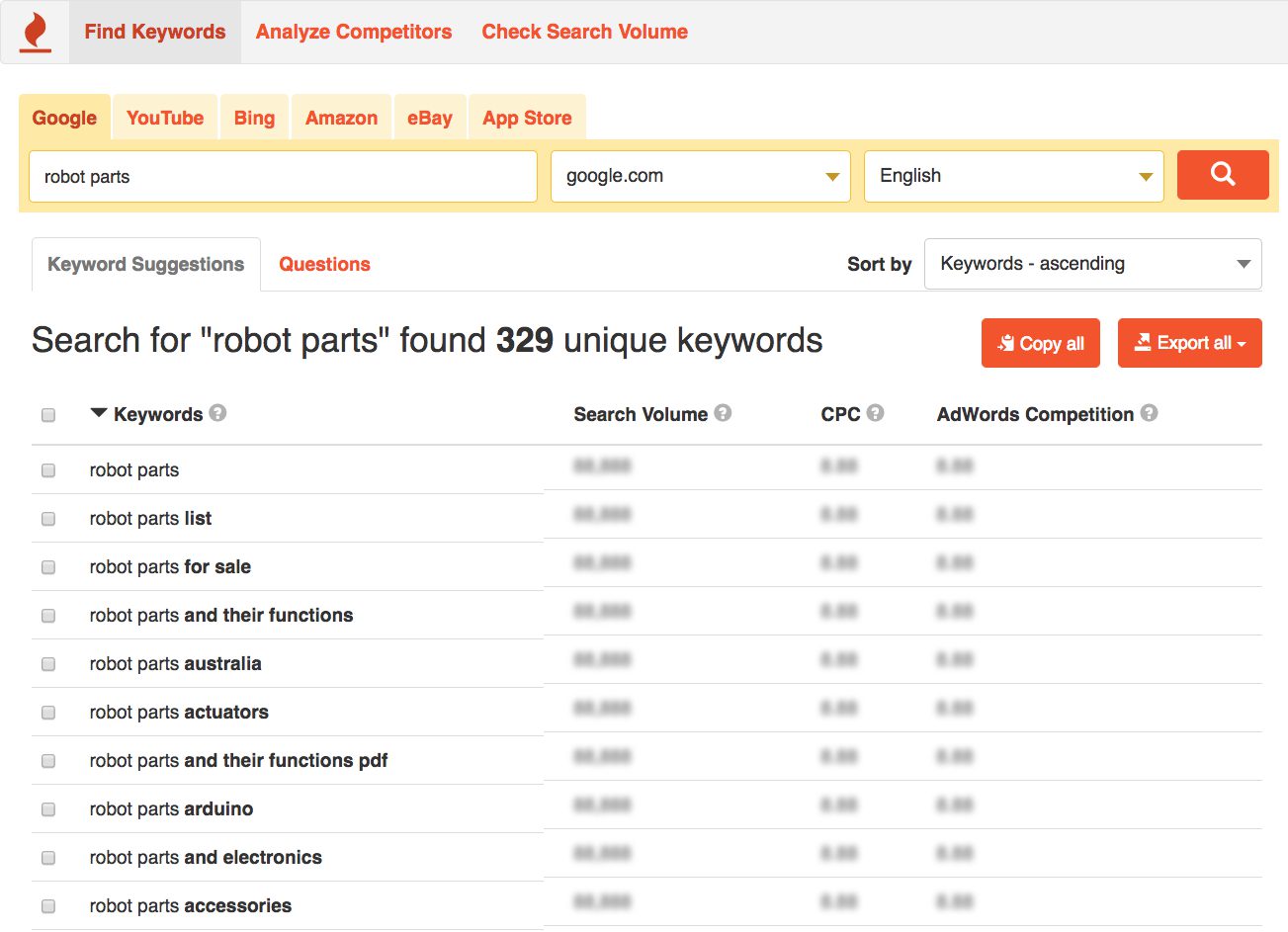Image resolution: width=1288 pixels, height=932 pixels.
Task: Click the export icon on Export all
Action: coord(1144,343)
